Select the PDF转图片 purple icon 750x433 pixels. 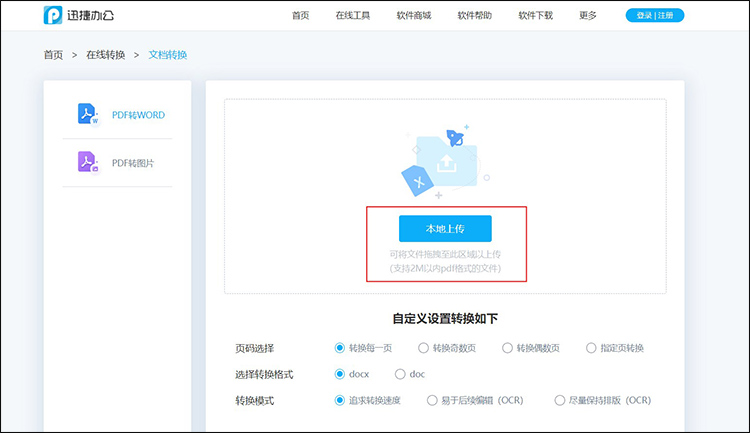[x=88, y=162]
